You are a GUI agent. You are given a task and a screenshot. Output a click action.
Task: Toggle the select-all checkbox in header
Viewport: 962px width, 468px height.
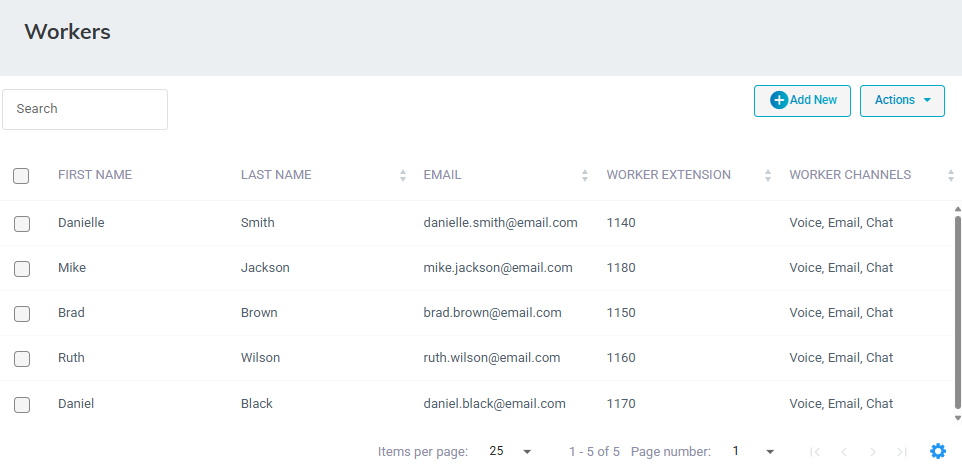tap(21, 176)
